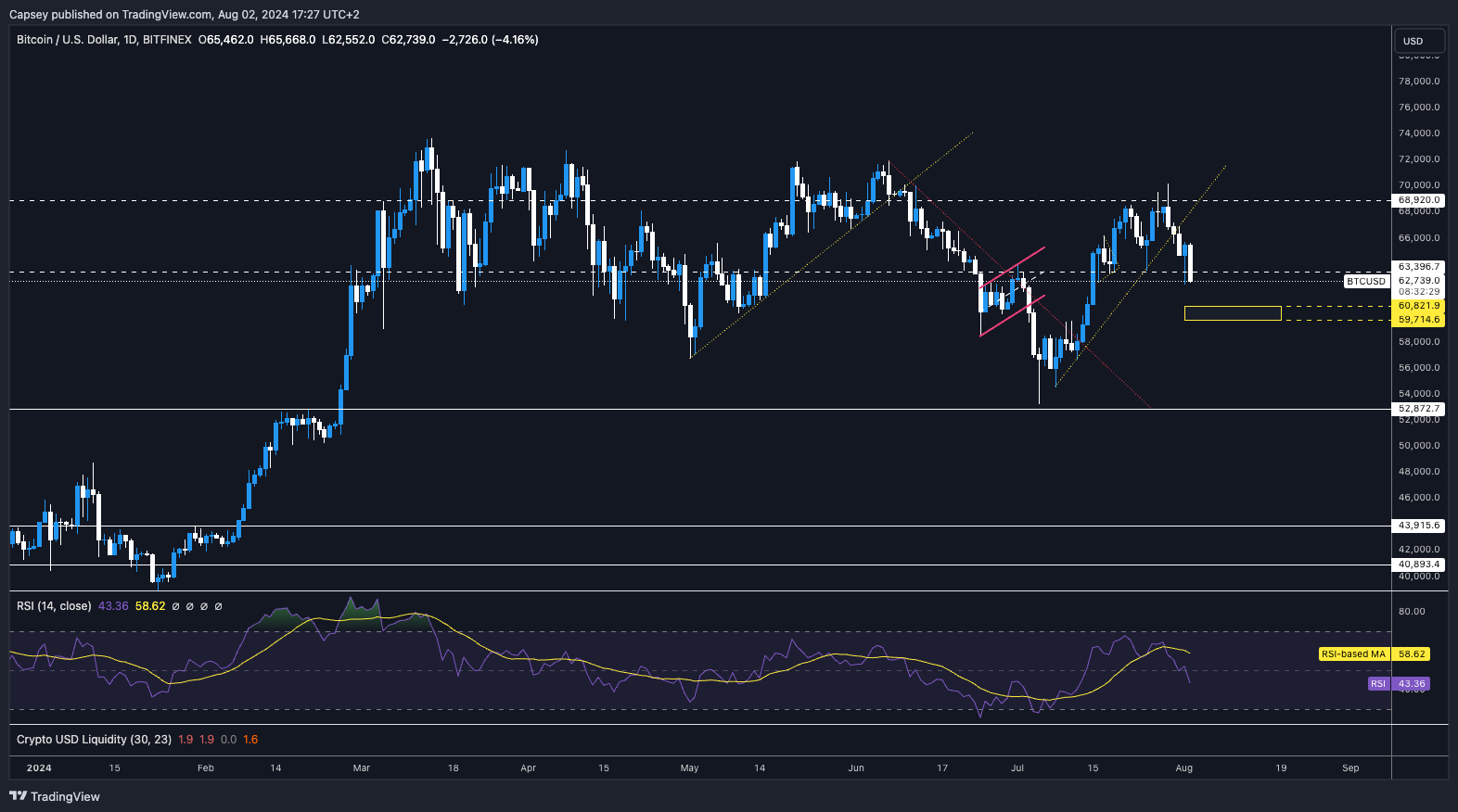Click the RSI-based MA label
The height and width of the screenshot is (812, 1458).
click(1353, 654)
